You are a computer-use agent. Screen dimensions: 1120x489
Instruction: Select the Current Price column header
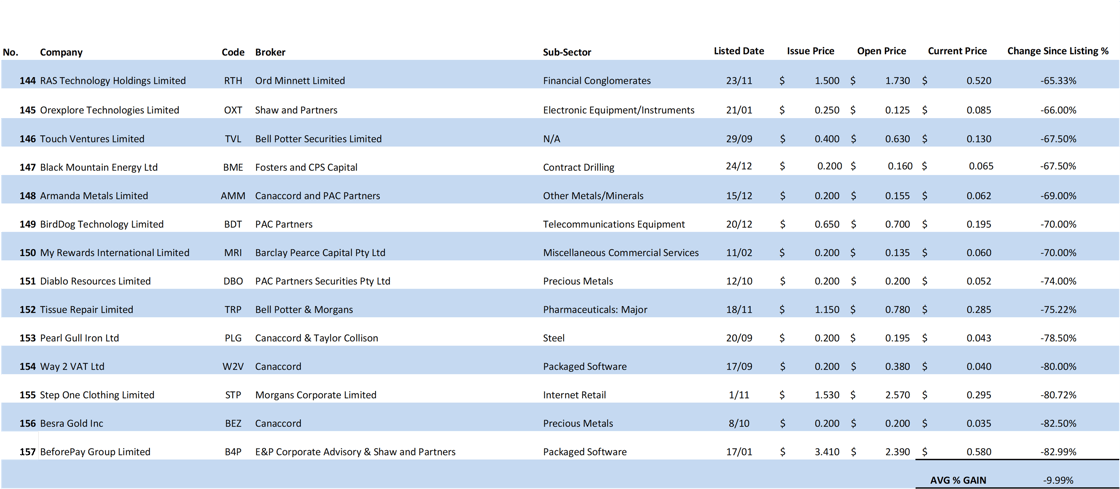[957, 51]
